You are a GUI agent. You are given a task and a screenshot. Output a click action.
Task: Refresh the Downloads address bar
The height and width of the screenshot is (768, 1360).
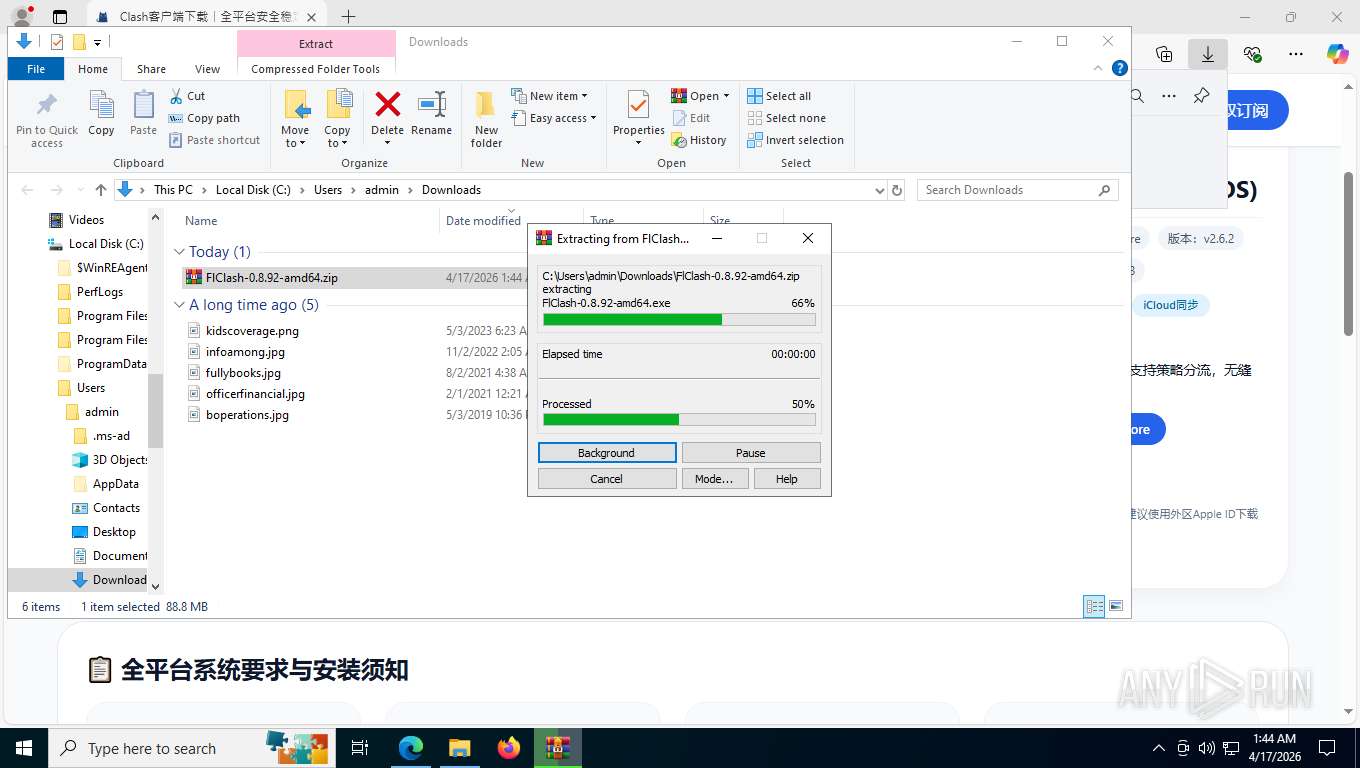(x=897, y=190)
